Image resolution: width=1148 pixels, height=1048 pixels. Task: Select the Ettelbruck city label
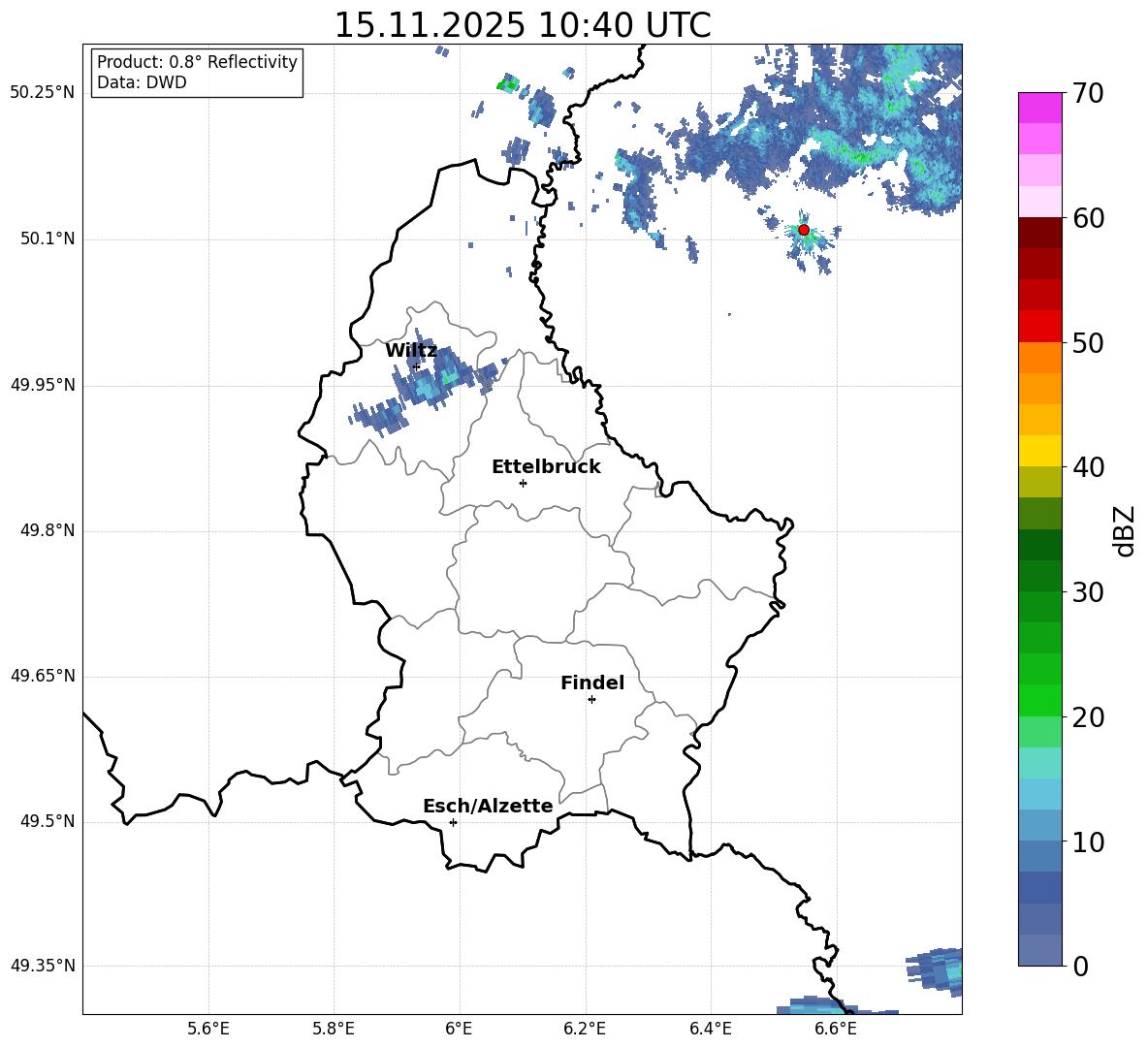tap(546, 467)
